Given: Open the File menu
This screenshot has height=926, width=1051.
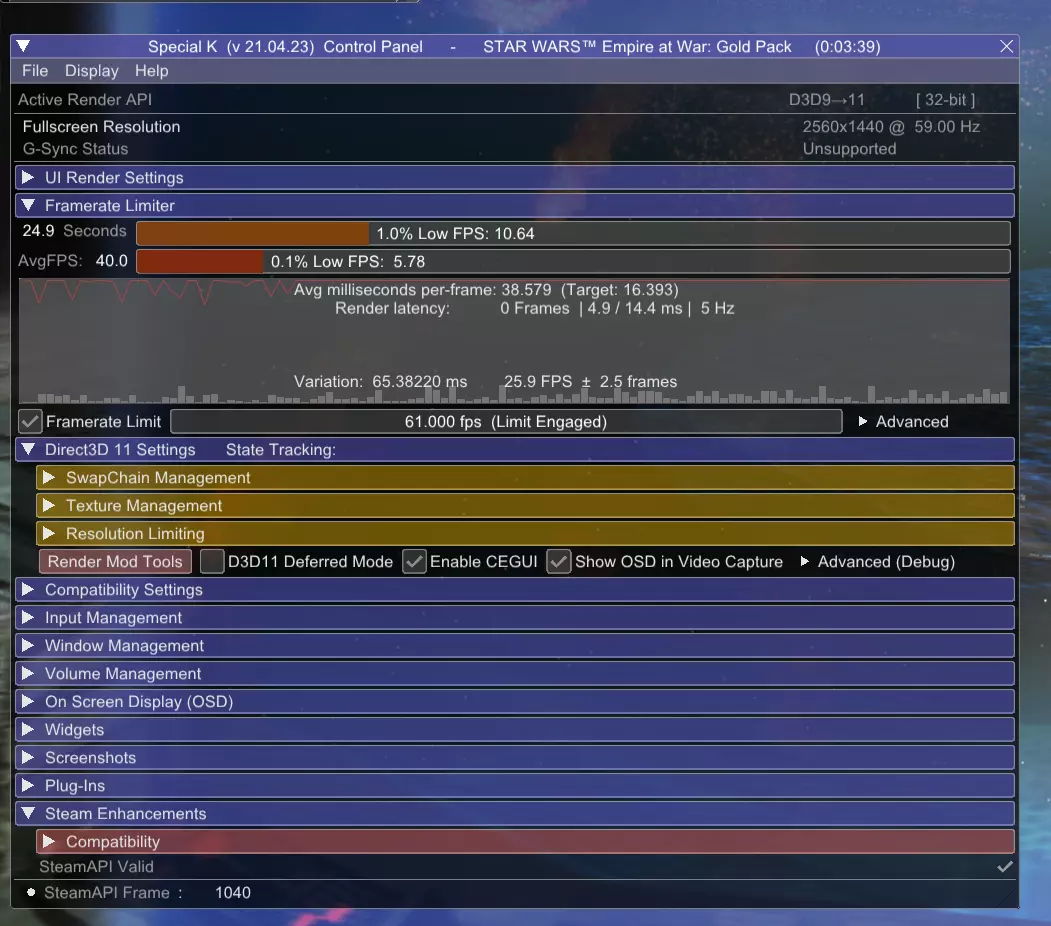Looking at the screenshot, I should click(x=35, y=71).
